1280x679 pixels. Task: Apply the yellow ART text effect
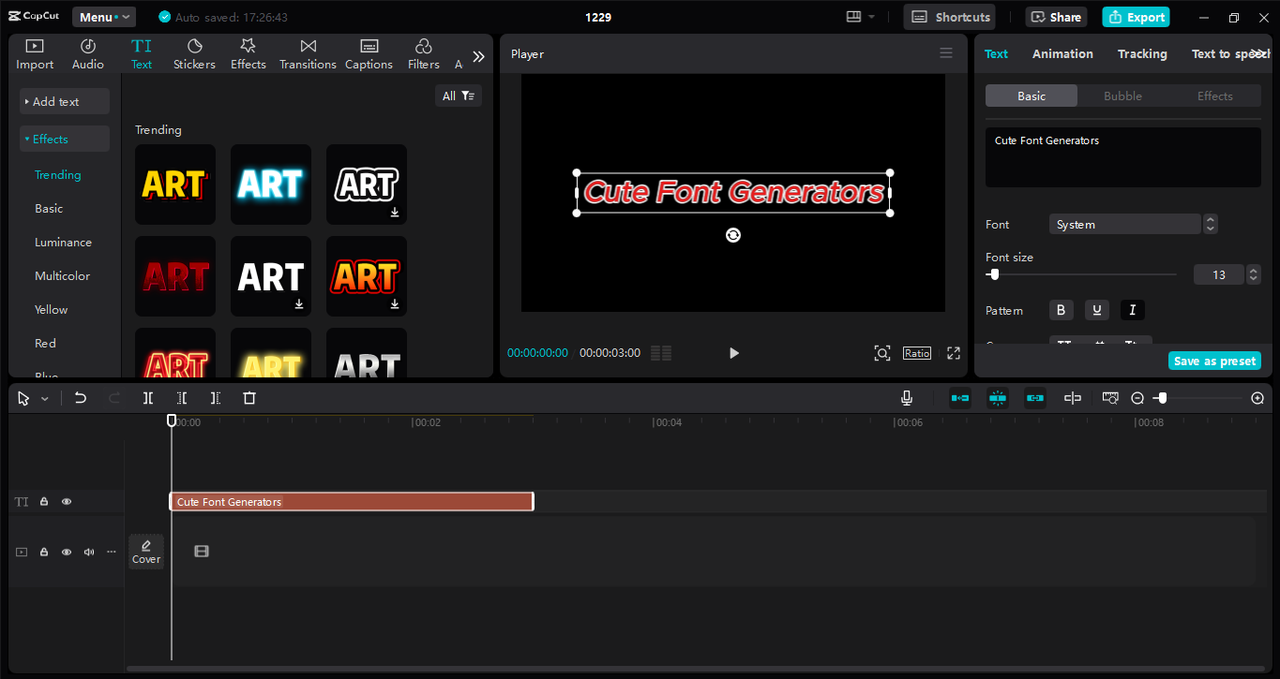tap(175, 184)
